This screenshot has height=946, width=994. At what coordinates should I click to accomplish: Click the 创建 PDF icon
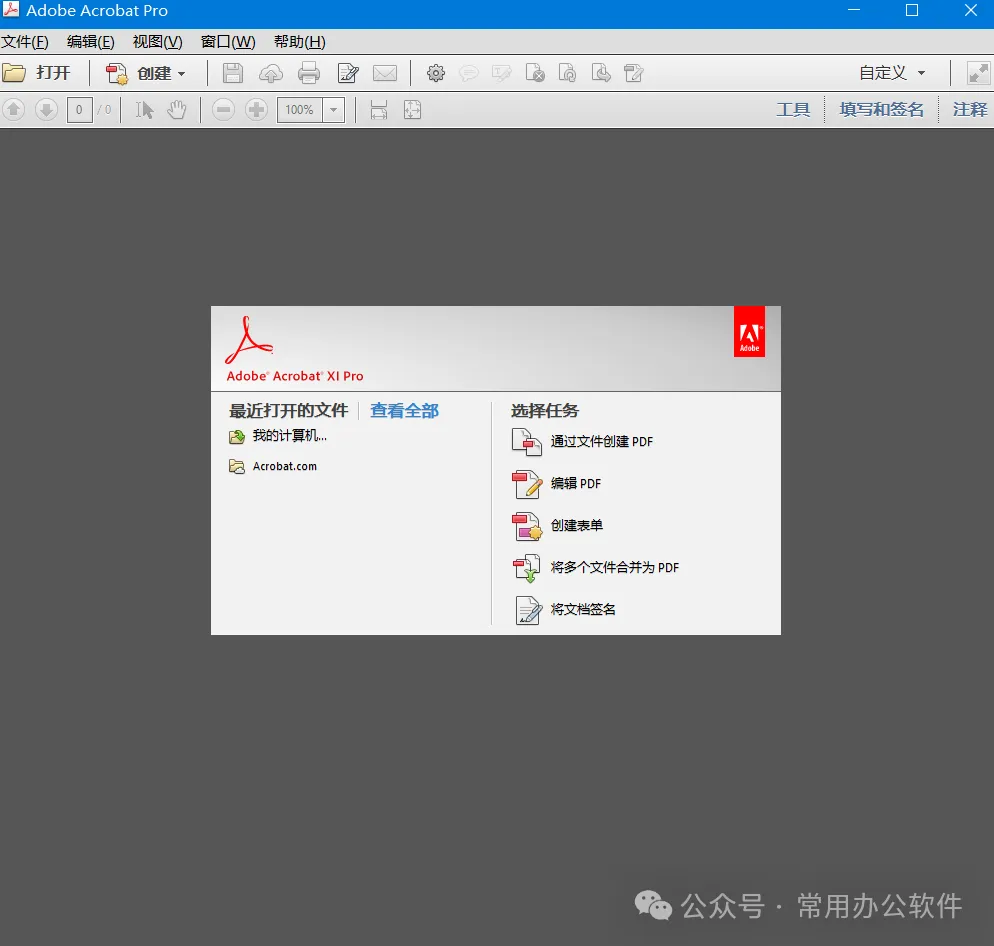116,74
